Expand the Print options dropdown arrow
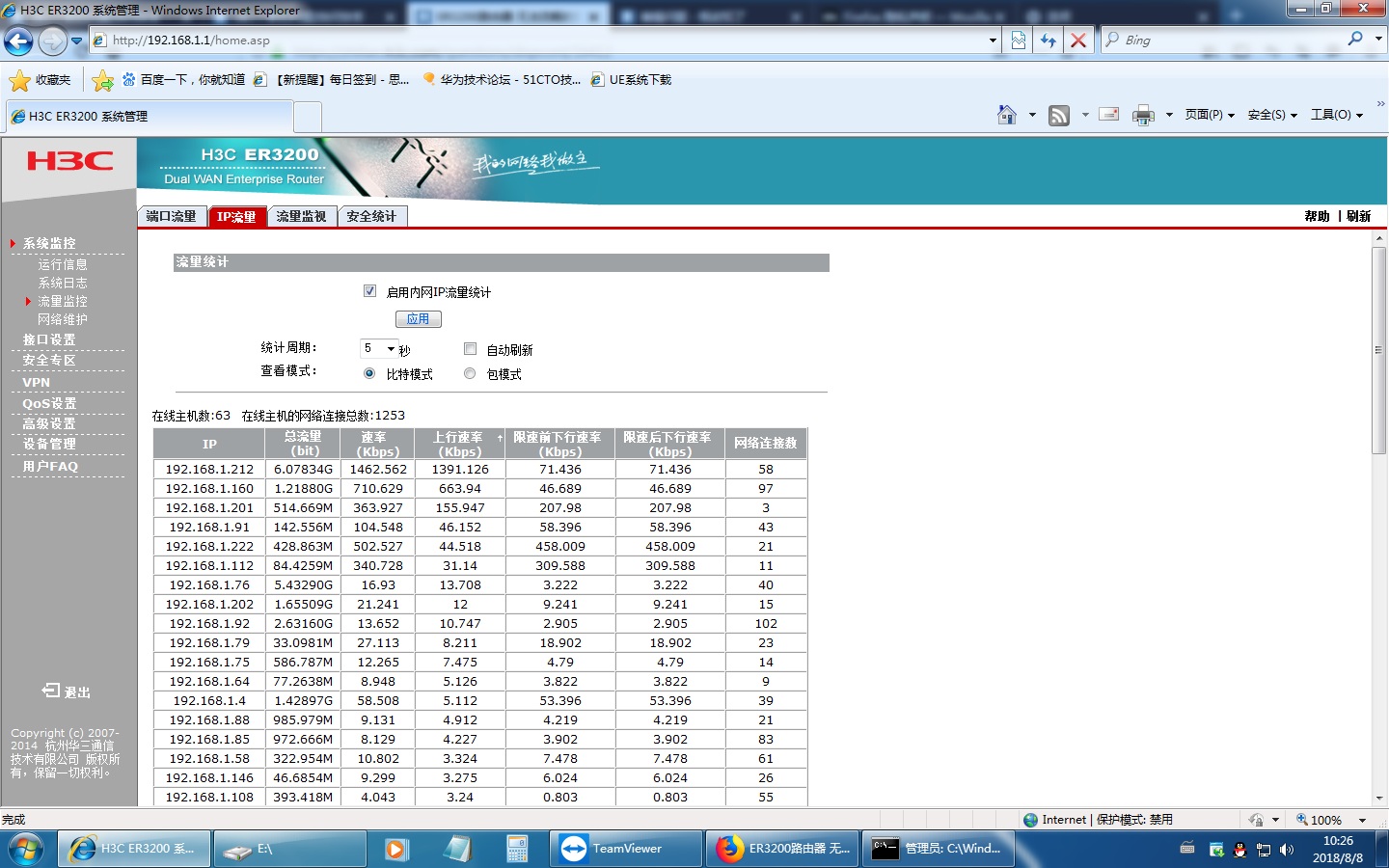The image size is (1389, 868). pyautogui.click(x=1169, y=115)
